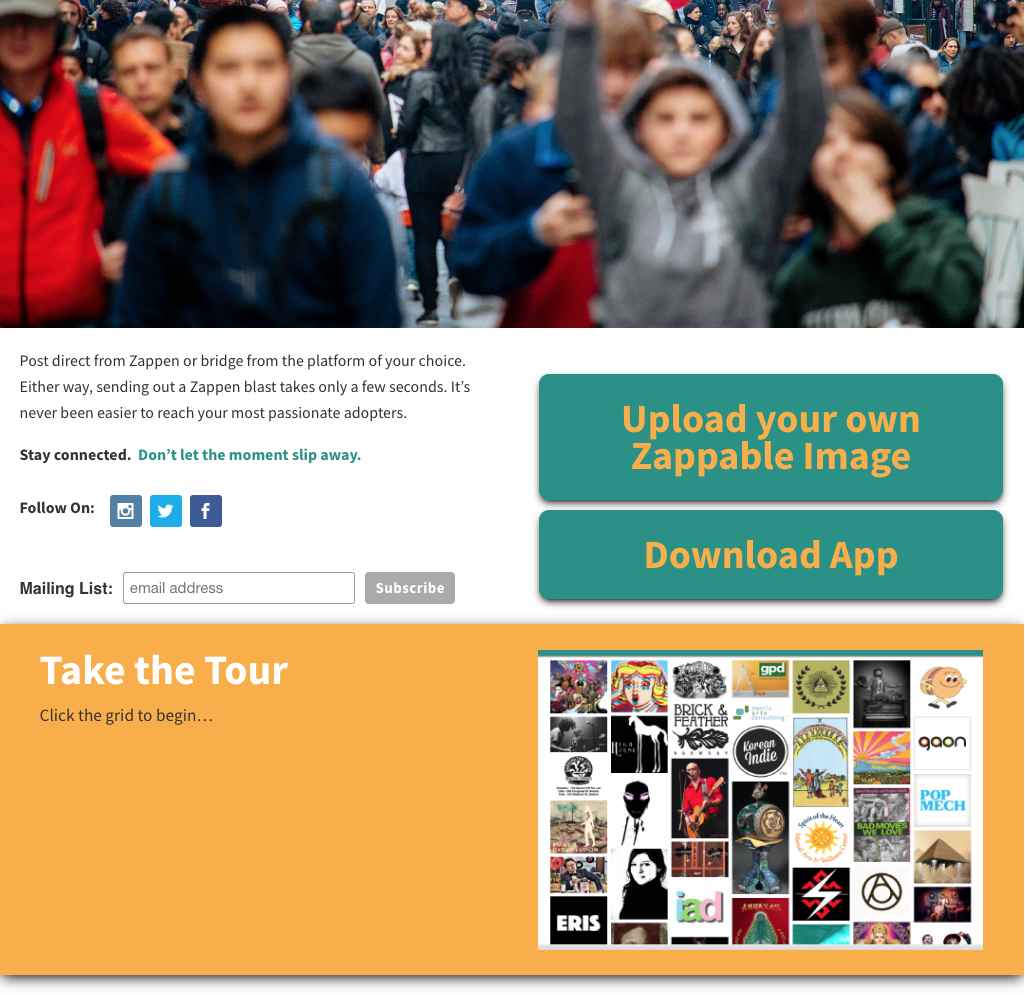Image resolution: width=1025 pixels, height=995 pixels.
Task: Select the lightning bolt logo thumbnail
Action: tap(821, 894)
